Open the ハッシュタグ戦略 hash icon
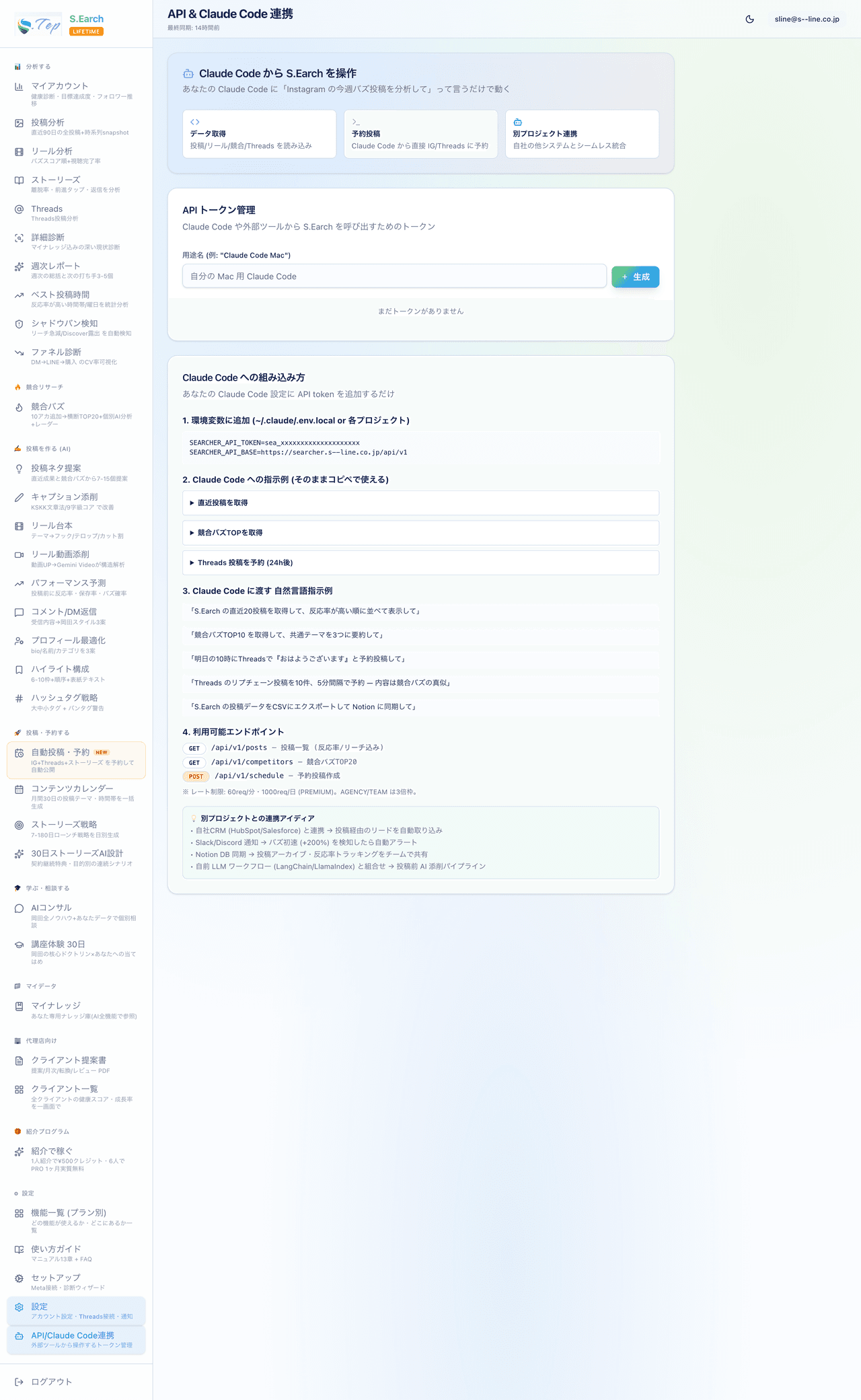Image resolution: width=861 pixels, height=1400 pixels. pyautogui.click(x=19, y=698)
